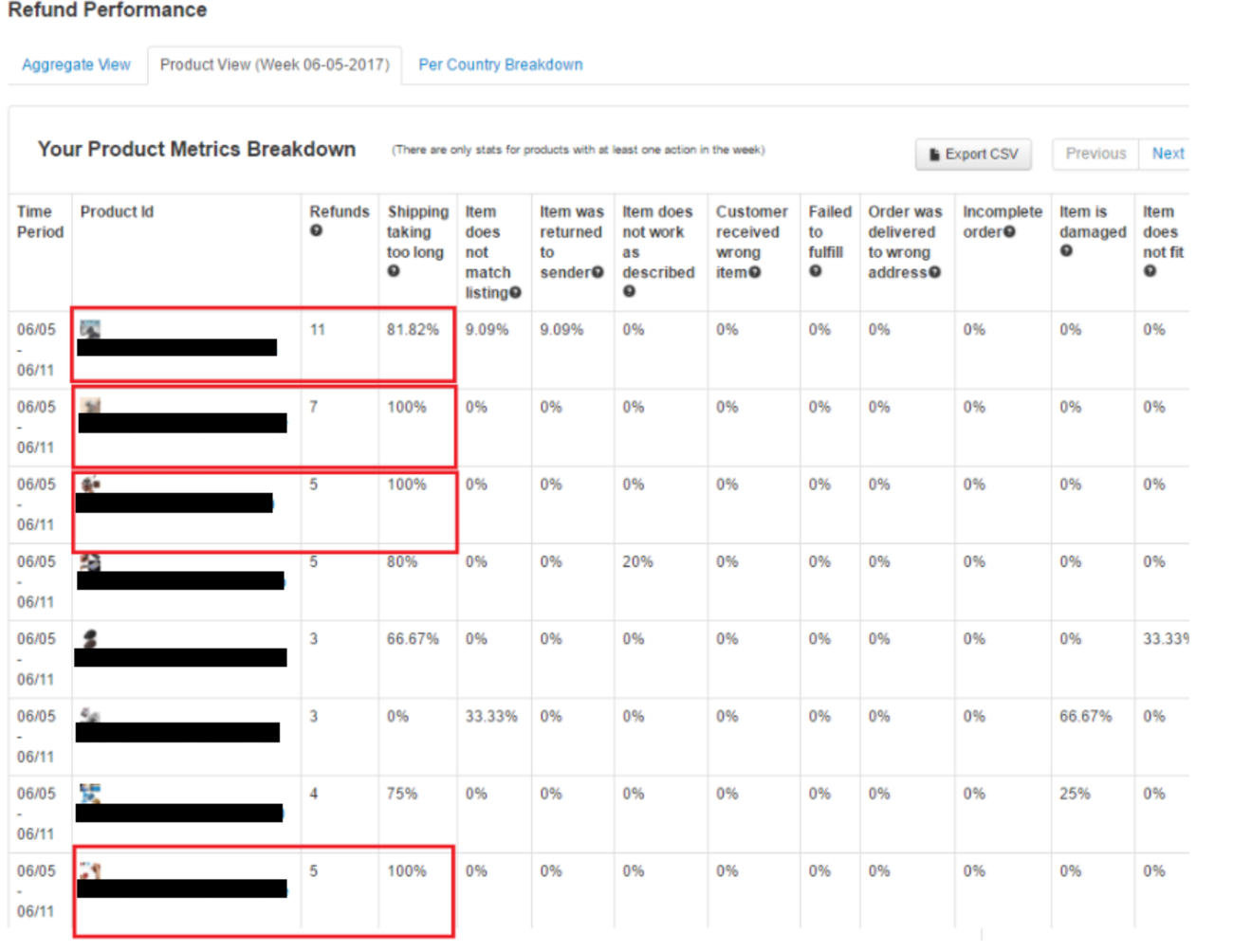Click the info icon beside Customer received wrong item

[754, 273]
